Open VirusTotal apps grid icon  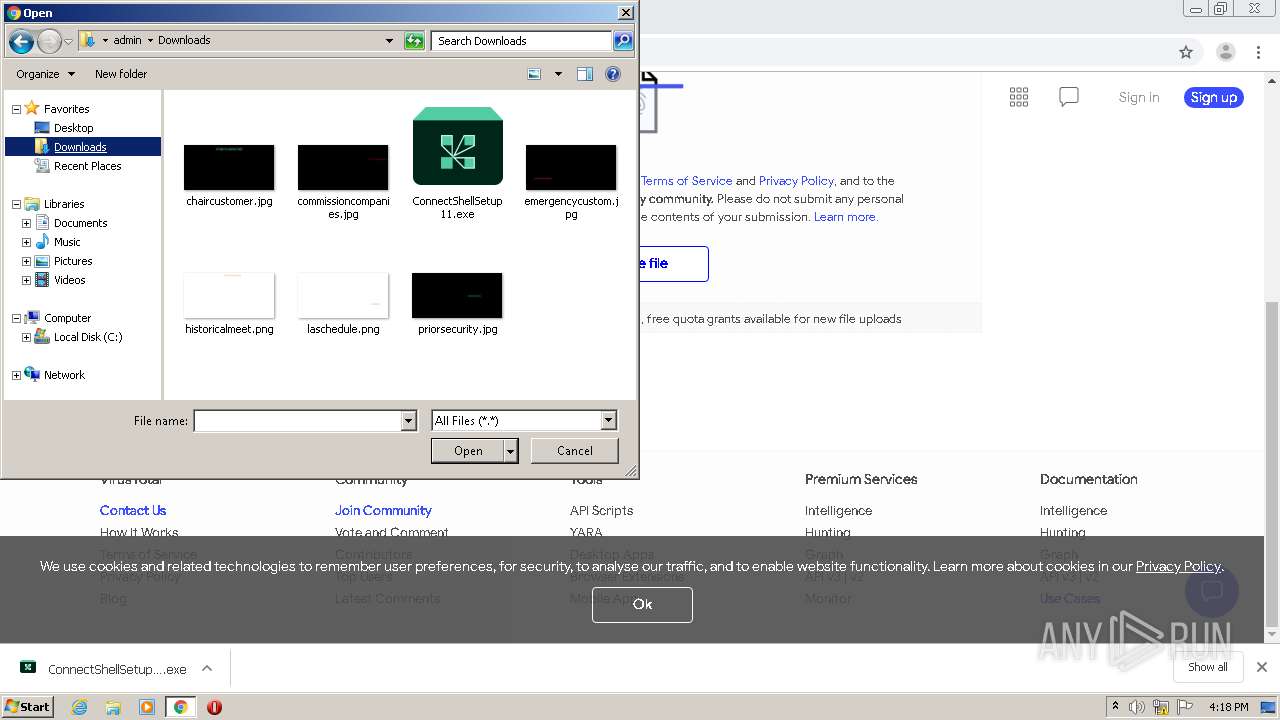(1019, 97)
